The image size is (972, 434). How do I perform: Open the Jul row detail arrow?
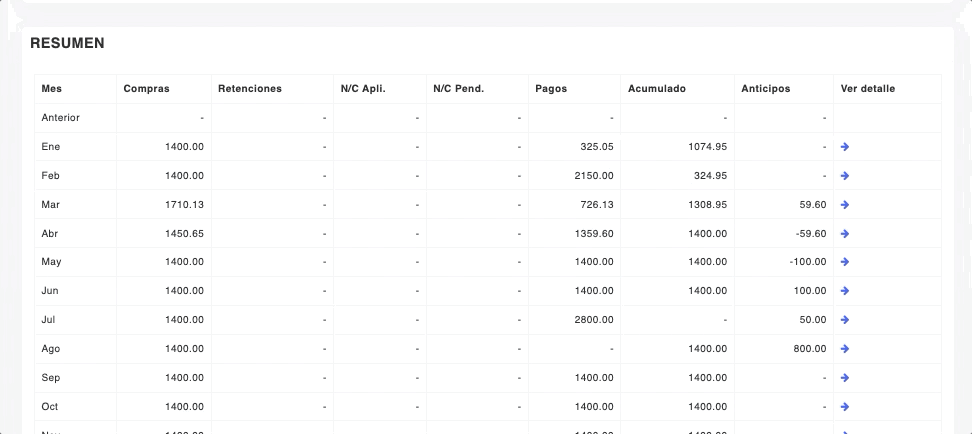click(845, 320)
